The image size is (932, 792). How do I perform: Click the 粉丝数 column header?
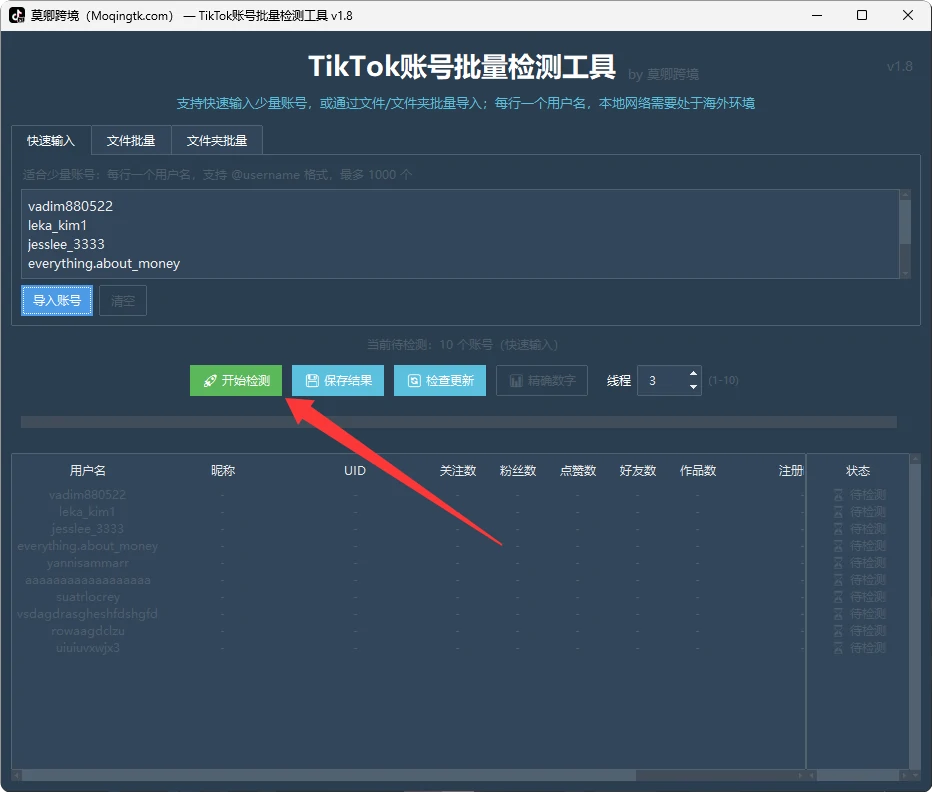(518, 471)
